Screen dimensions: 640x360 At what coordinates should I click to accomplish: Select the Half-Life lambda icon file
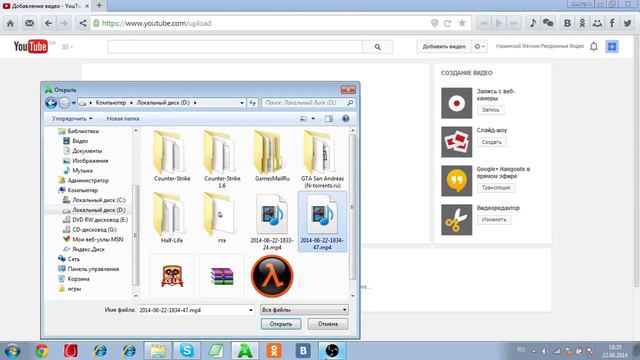(x=272, y=276)
